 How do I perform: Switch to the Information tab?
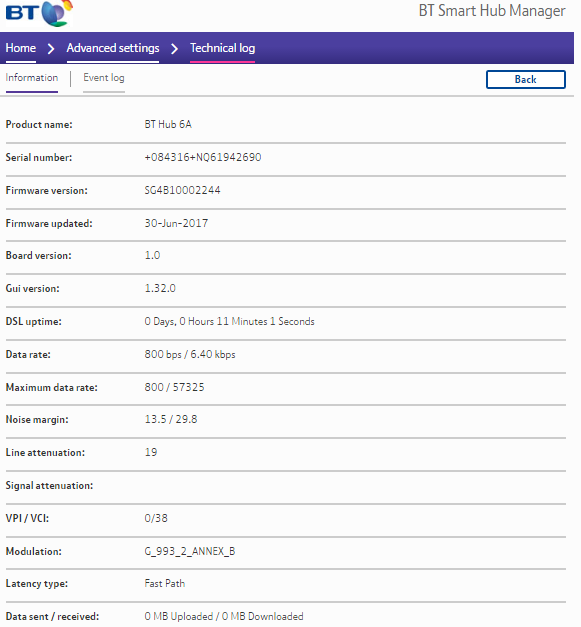pyautogui.click(x=32, y=78)
